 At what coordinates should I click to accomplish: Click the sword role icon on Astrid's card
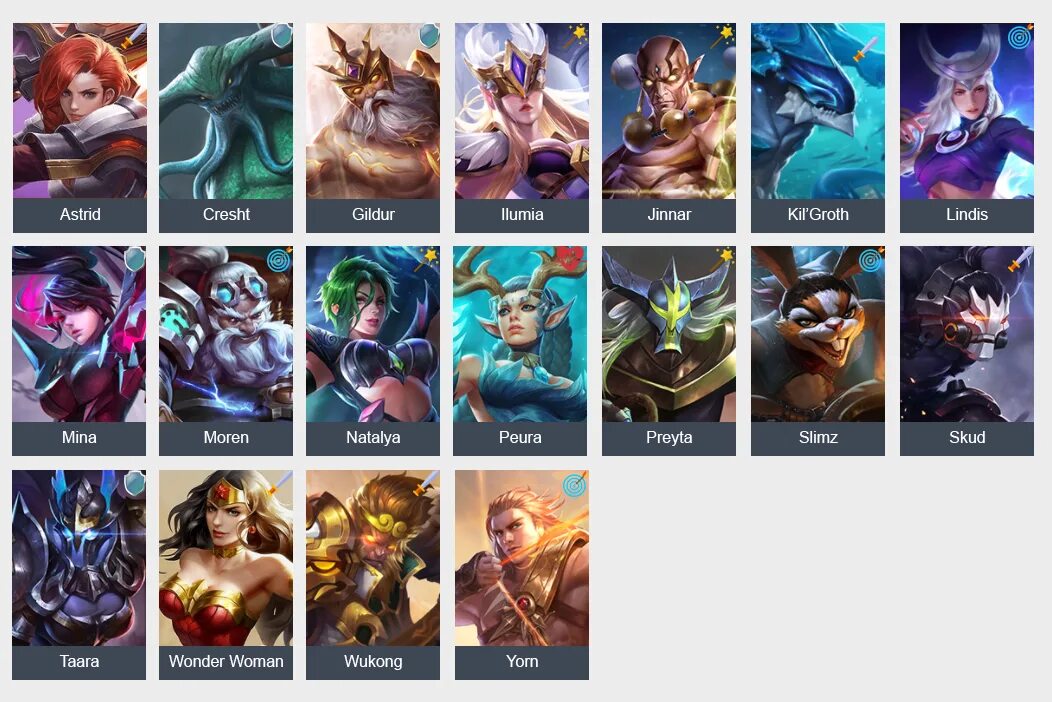click(133, 36)
